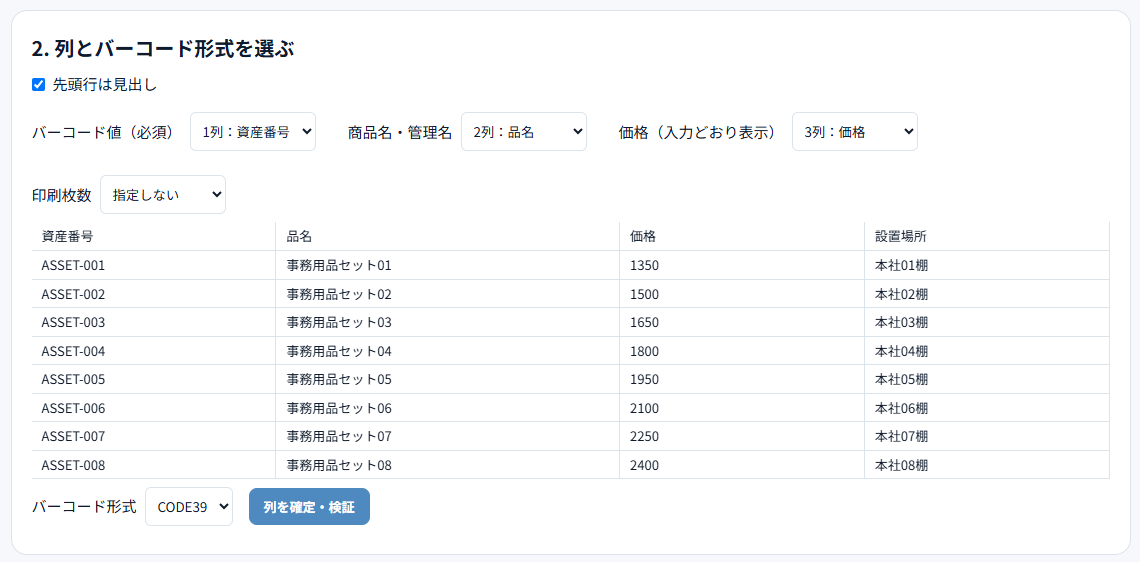Image resolution: width=1140 pixels, height=562 pixels.
Task: Click the 価格 table column header
Action: (742, 236)
